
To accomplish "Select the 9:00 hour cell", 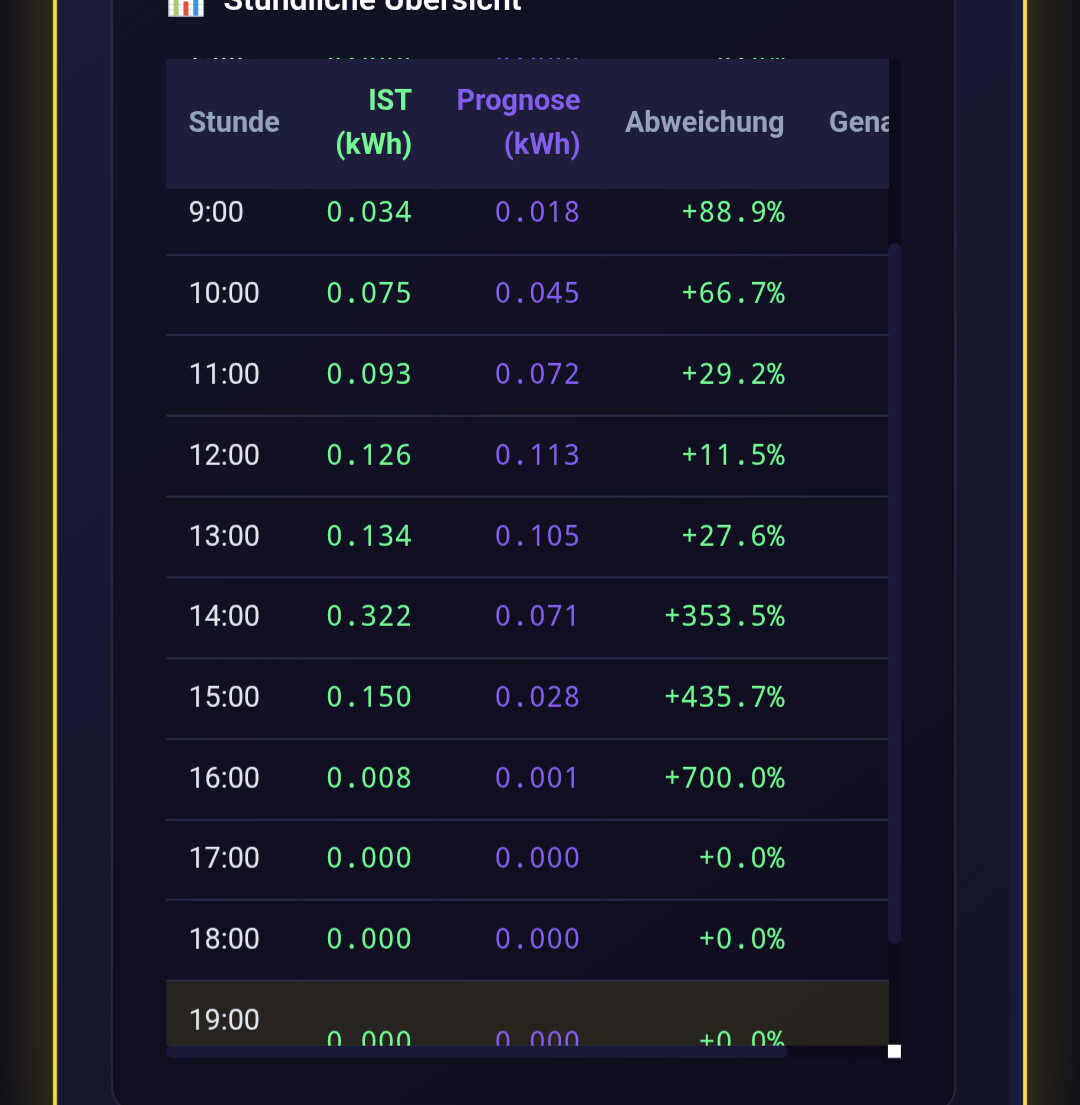I will click(216, 212).
